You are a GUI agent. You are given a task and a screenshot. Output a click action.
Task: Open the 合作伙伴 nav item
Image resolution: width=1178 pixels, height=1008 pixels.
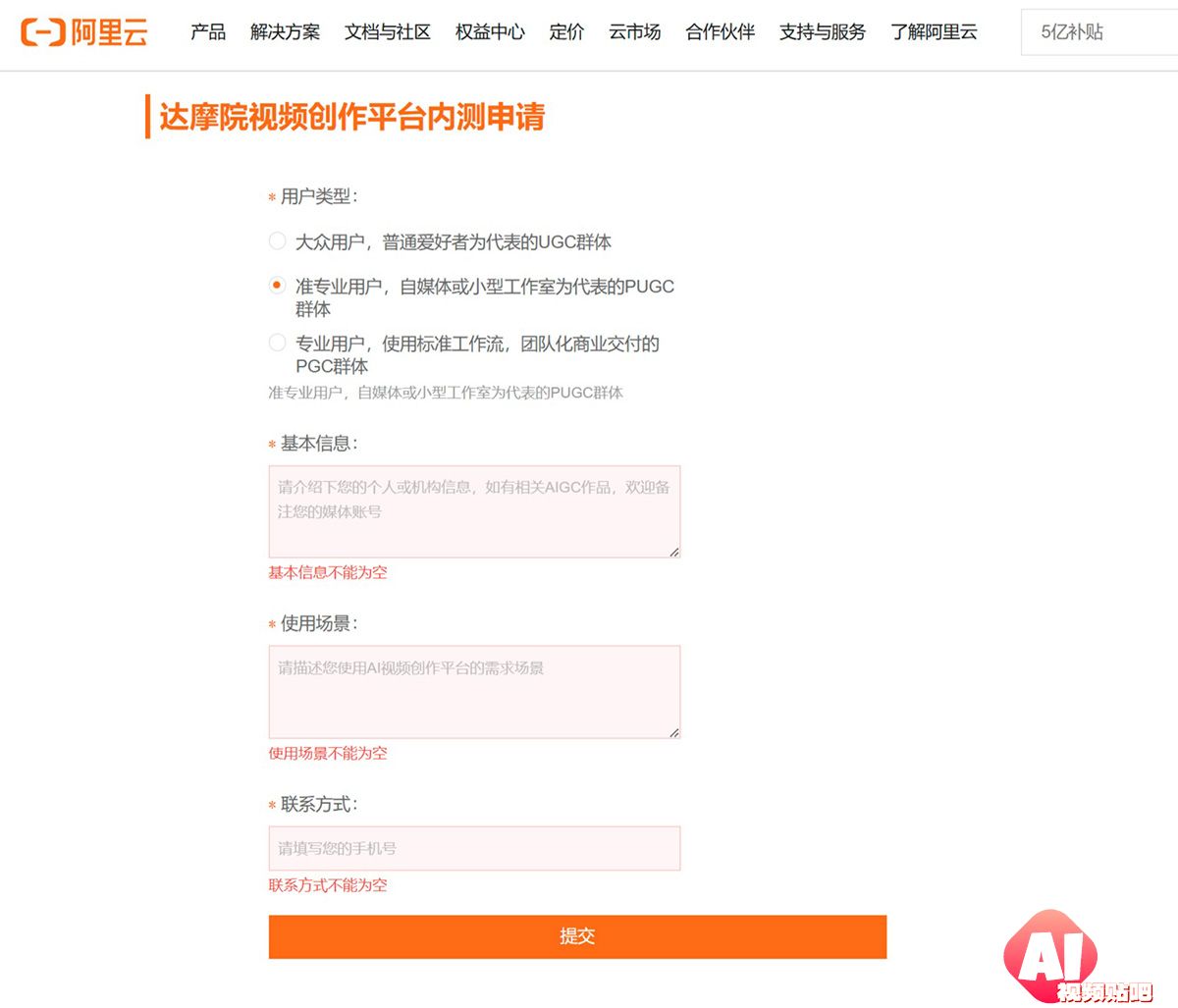721,32
